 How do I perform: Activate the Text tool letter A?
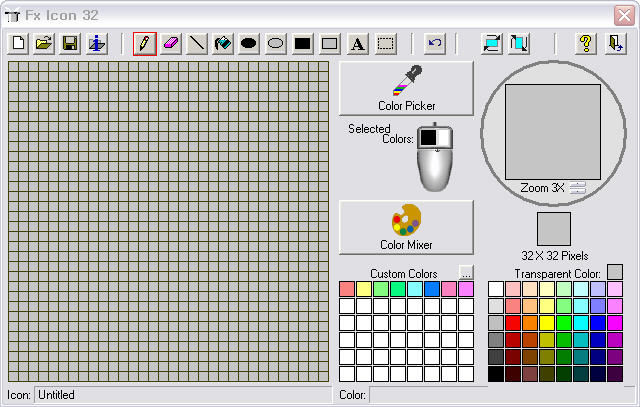pyautogui.click(x=358, y=43)
